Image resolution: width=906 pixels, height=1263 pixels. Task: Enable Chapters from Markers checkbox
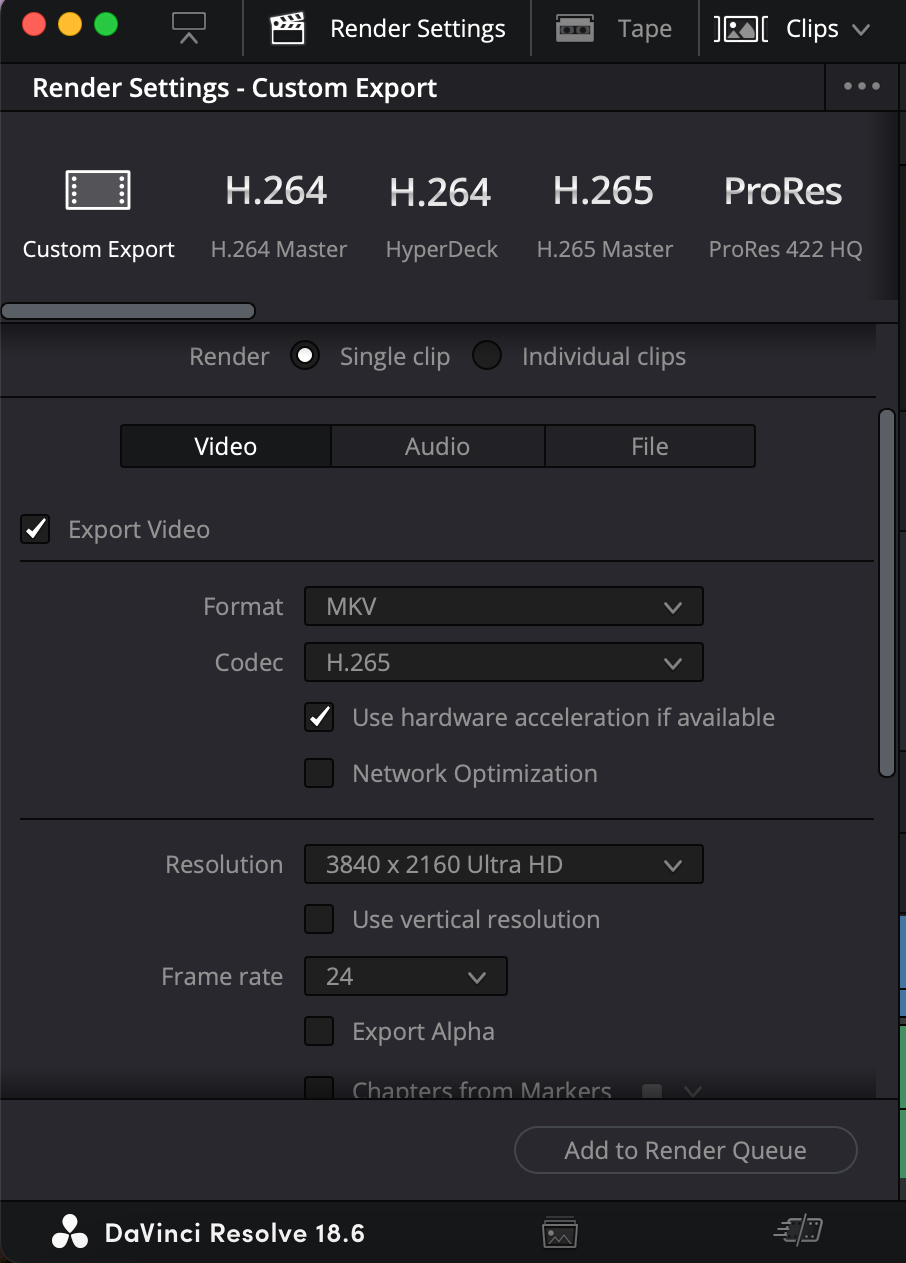(x=319, y=1088)
